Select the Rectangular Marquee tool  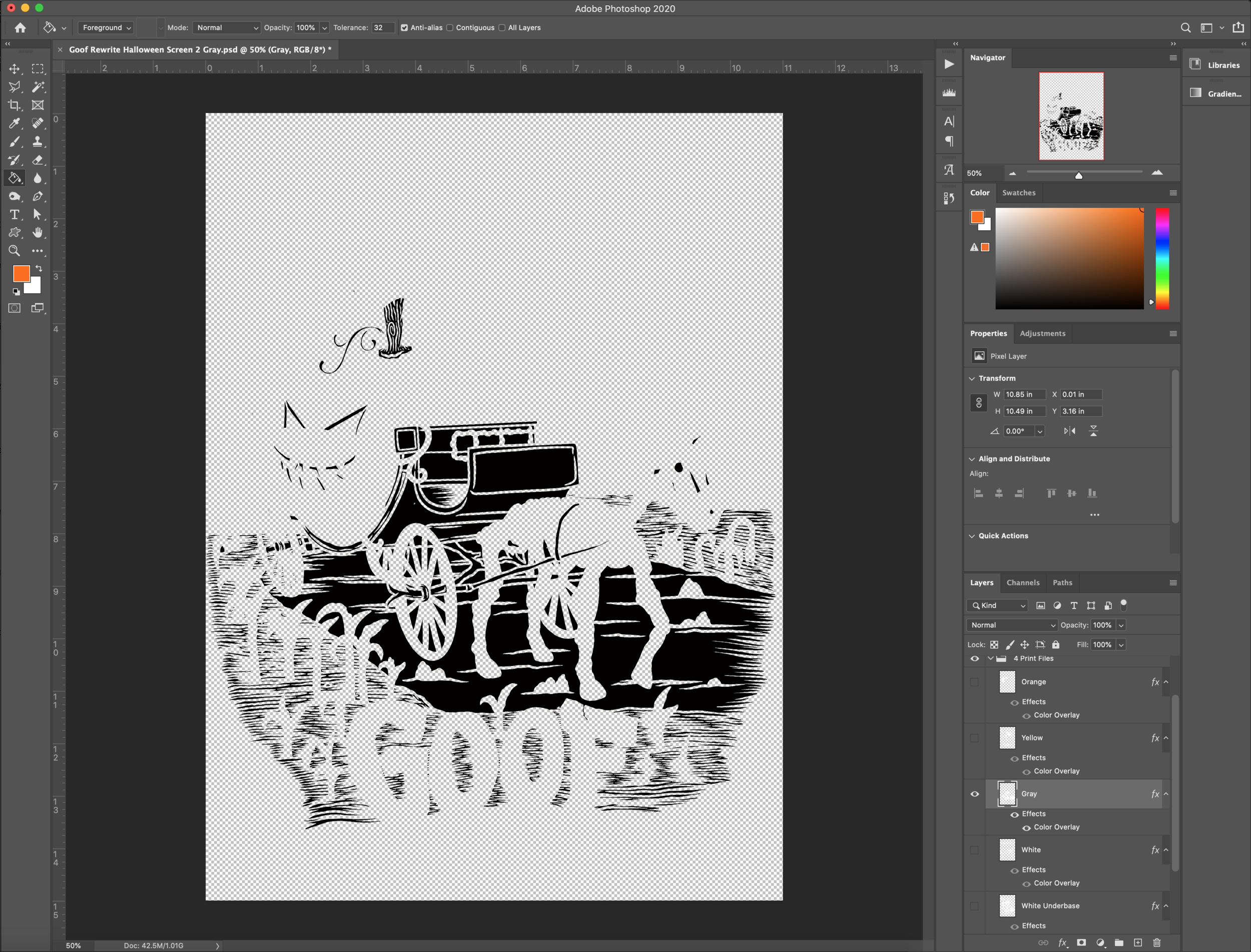38,69
